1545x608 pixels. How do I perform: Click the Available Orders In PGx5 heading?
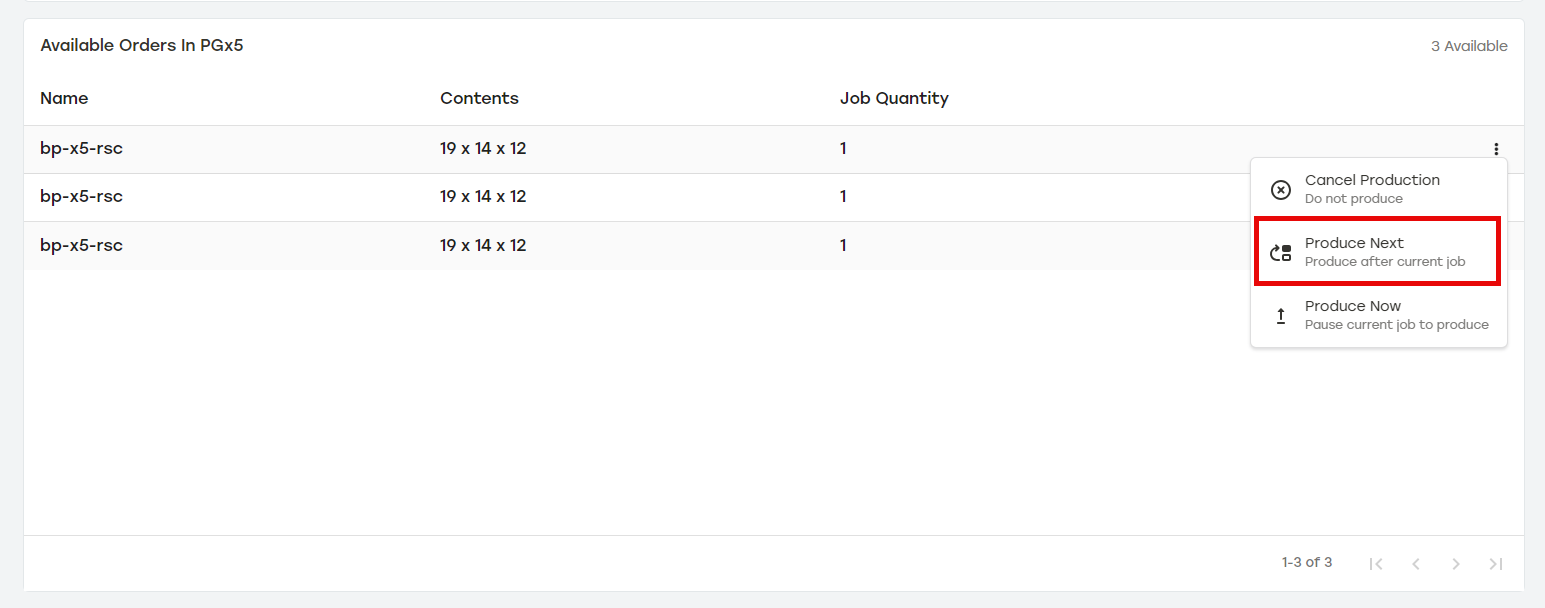142,46
